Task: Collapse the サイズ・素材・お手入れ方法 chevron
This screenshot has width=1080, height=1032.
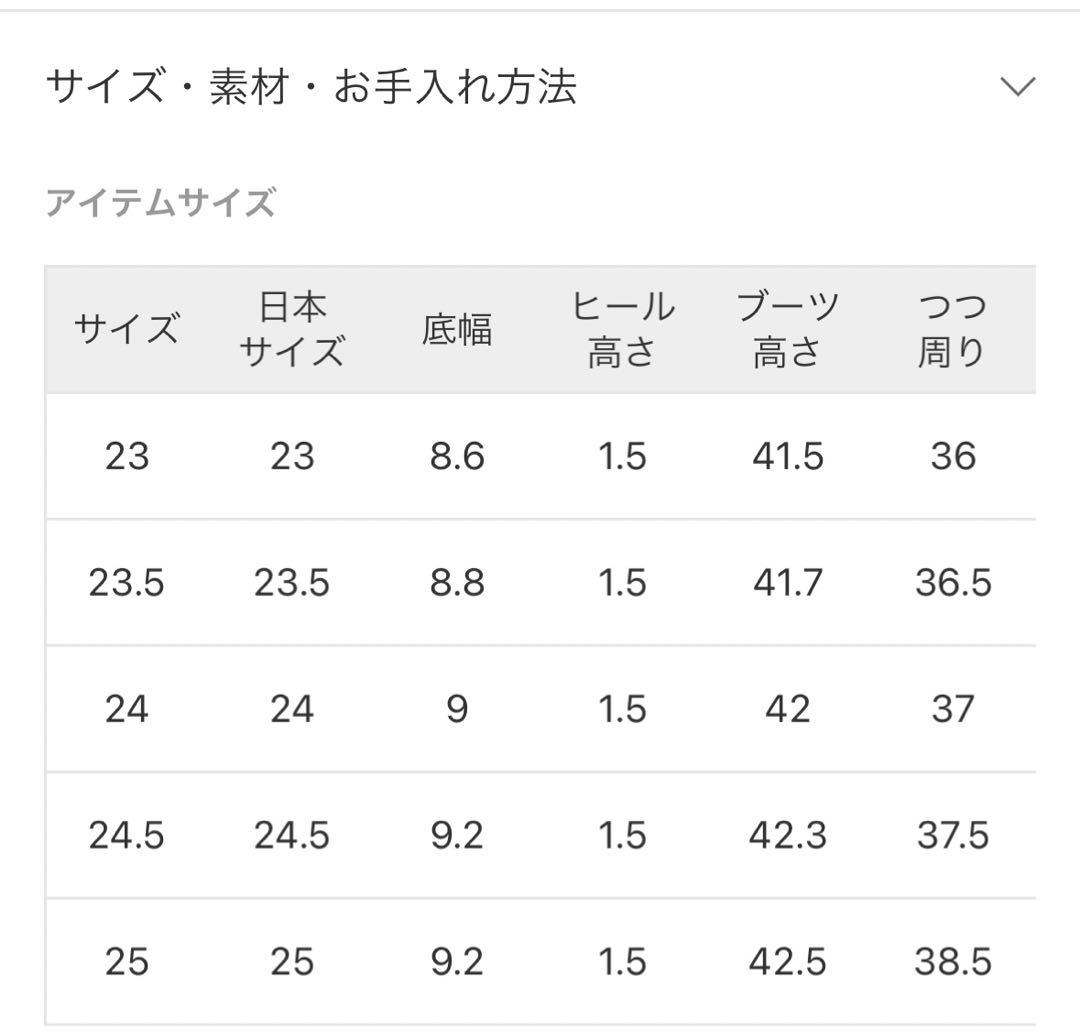Action: coord(1017,87)
